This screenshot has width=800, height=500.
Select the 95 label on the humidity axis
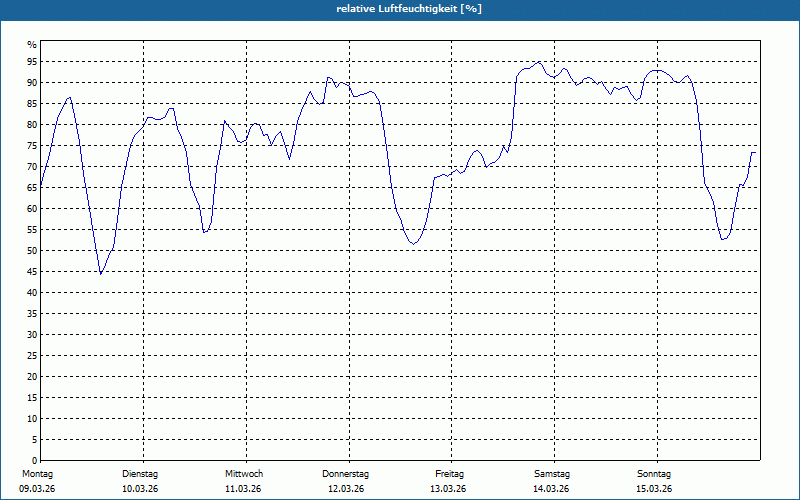coord(32,62)
